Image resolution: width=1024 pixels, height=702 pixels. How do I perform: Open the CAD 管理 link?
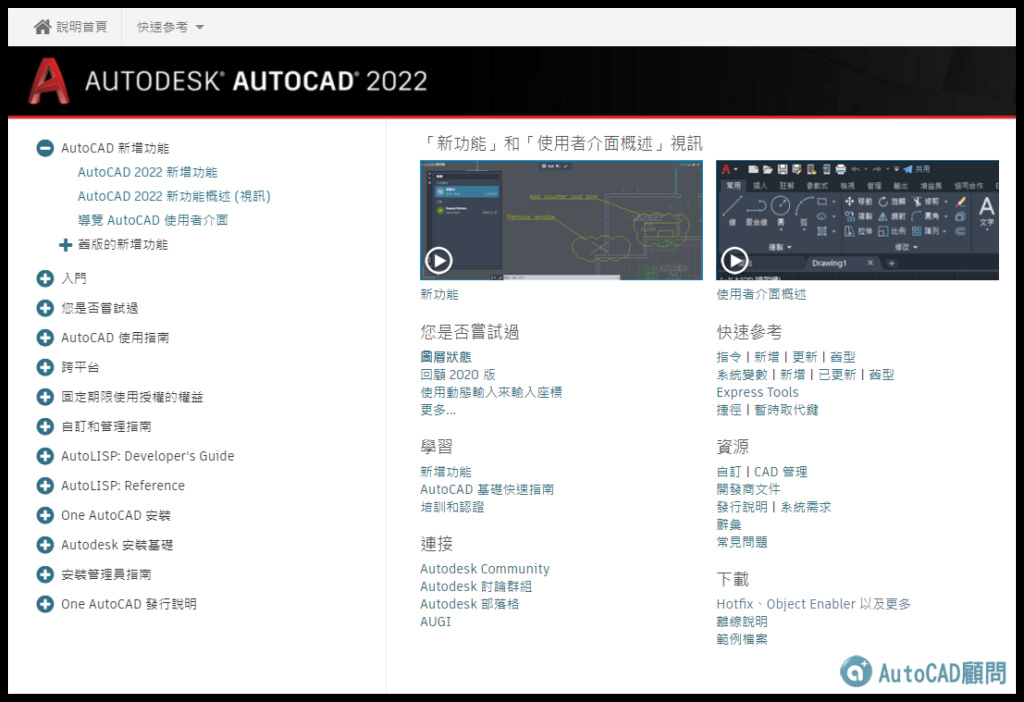point(780,472)
